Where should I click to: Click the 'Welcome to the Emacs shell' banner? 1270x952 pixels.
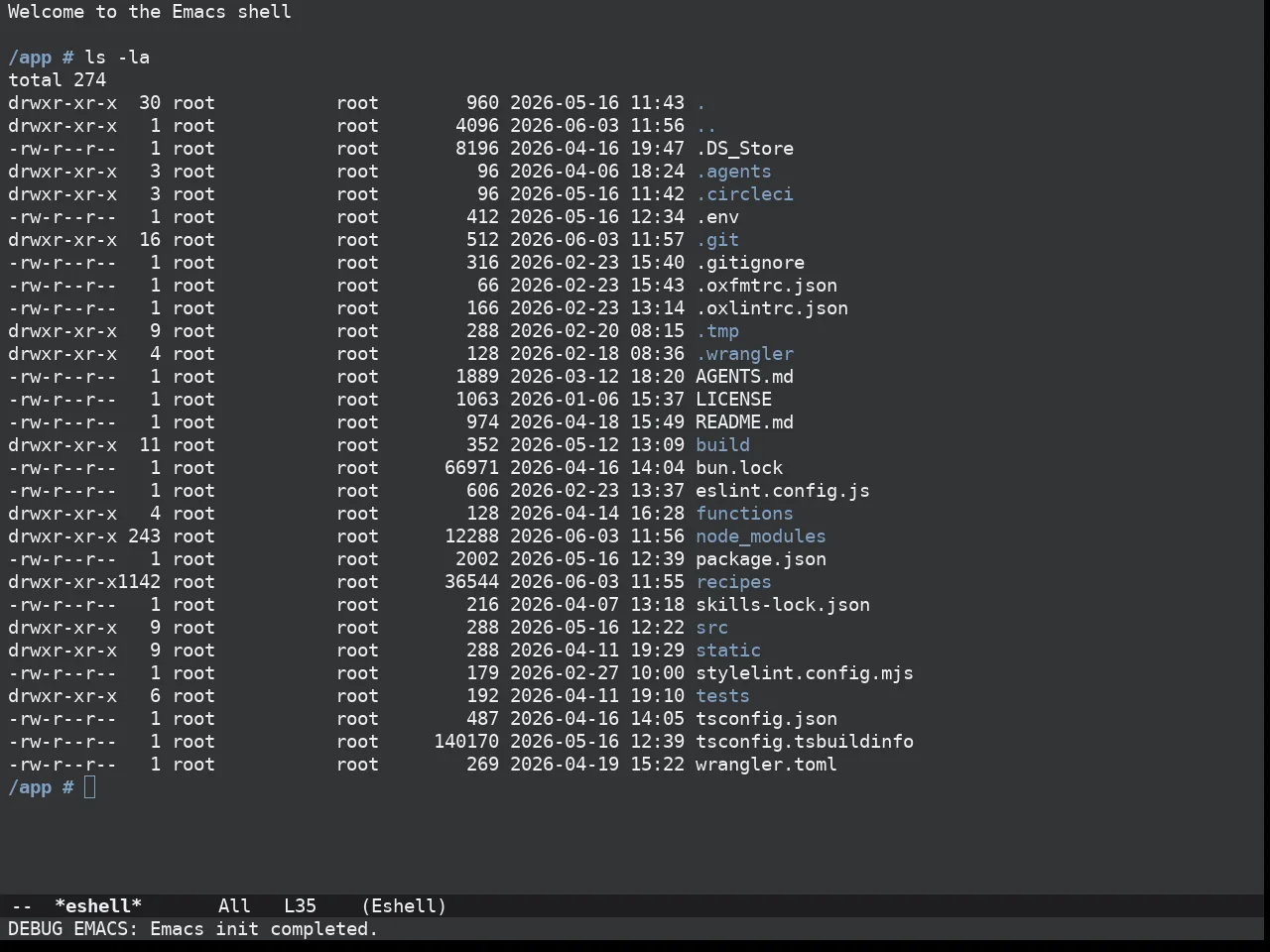click(x=150, y=12)
